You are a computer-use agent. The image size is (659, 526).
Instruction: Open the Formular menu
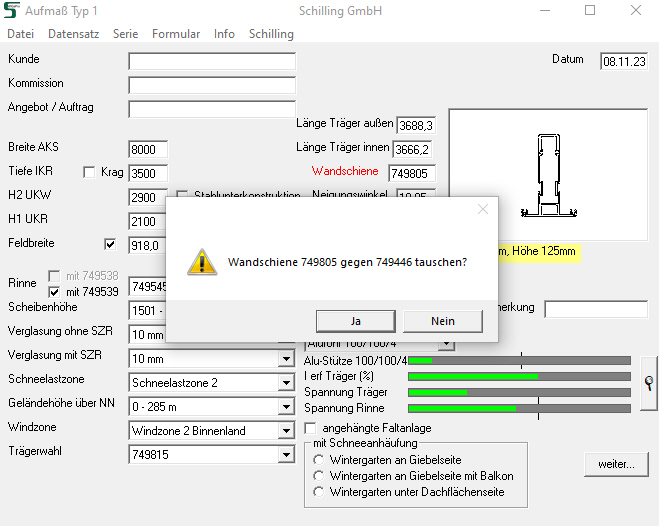point(176,34)
